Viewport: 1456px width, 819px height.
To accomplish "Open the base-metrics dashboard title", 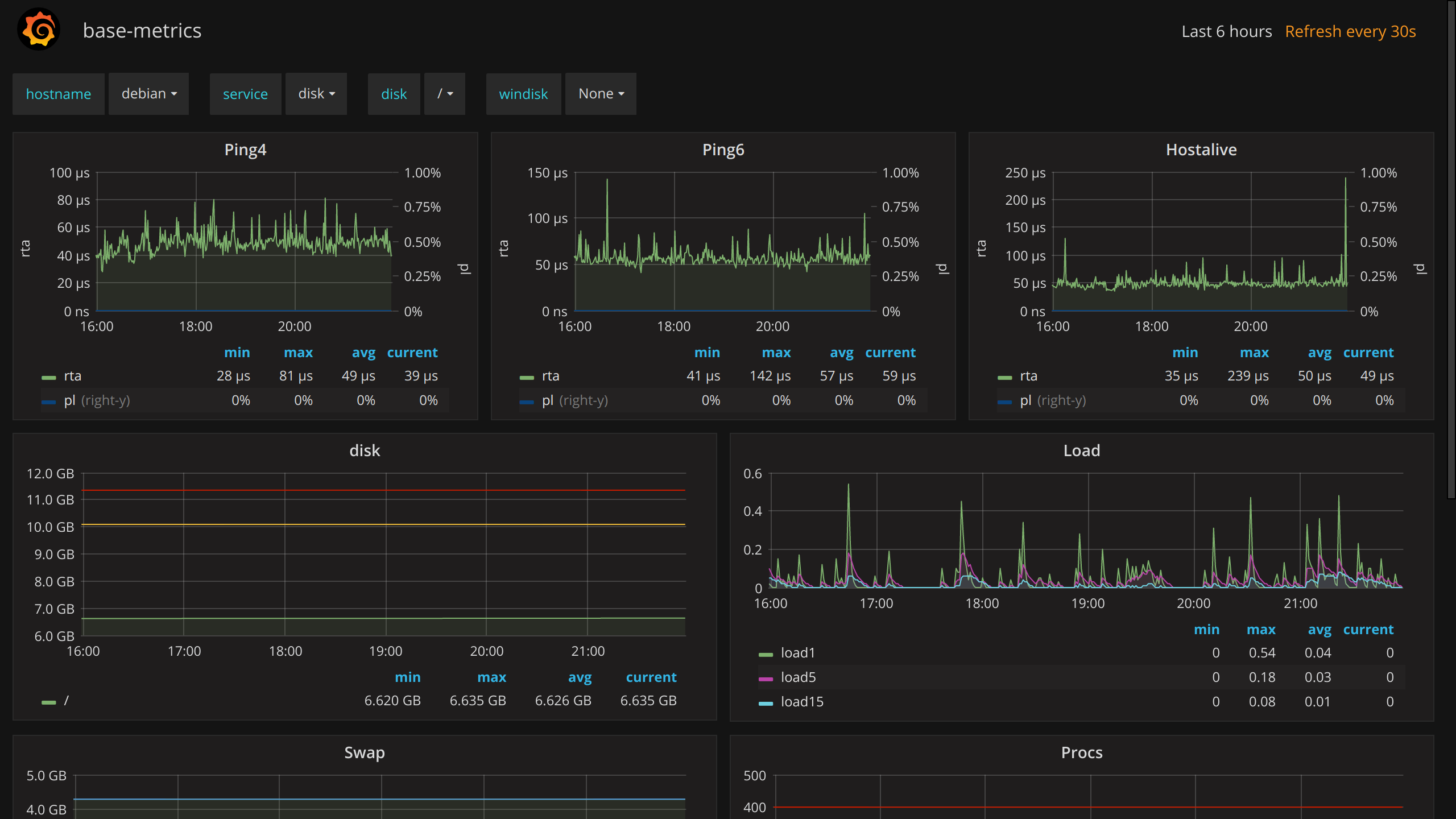I will click(x=142, y=31).
